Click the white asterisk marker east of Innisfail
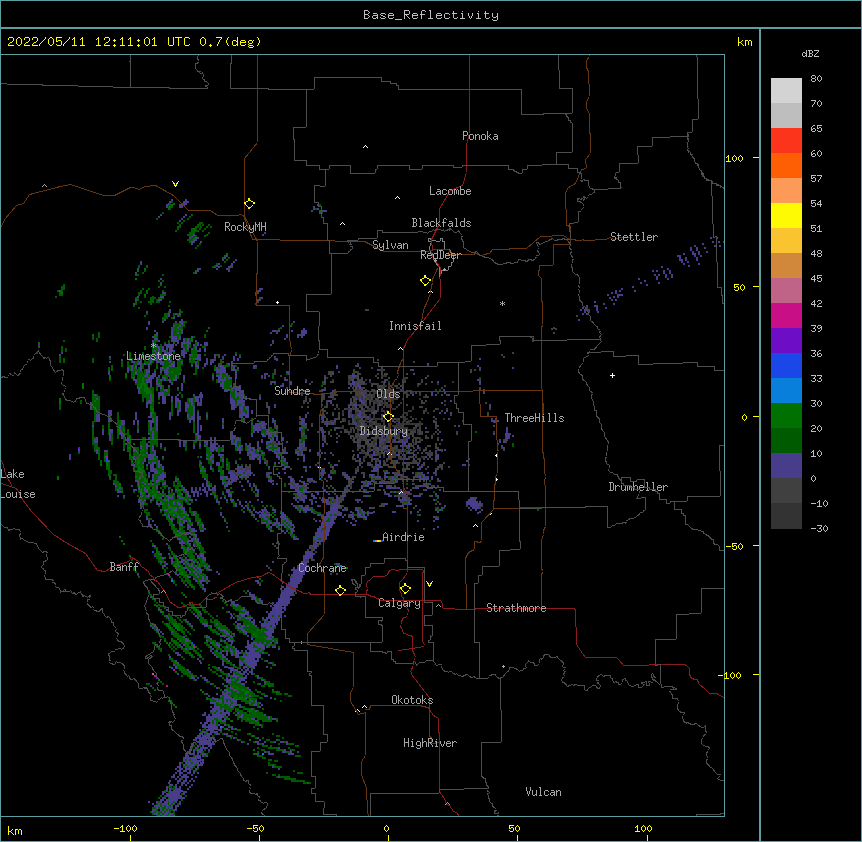The width and height of the screenshot is (862, 842). (502, 304)
